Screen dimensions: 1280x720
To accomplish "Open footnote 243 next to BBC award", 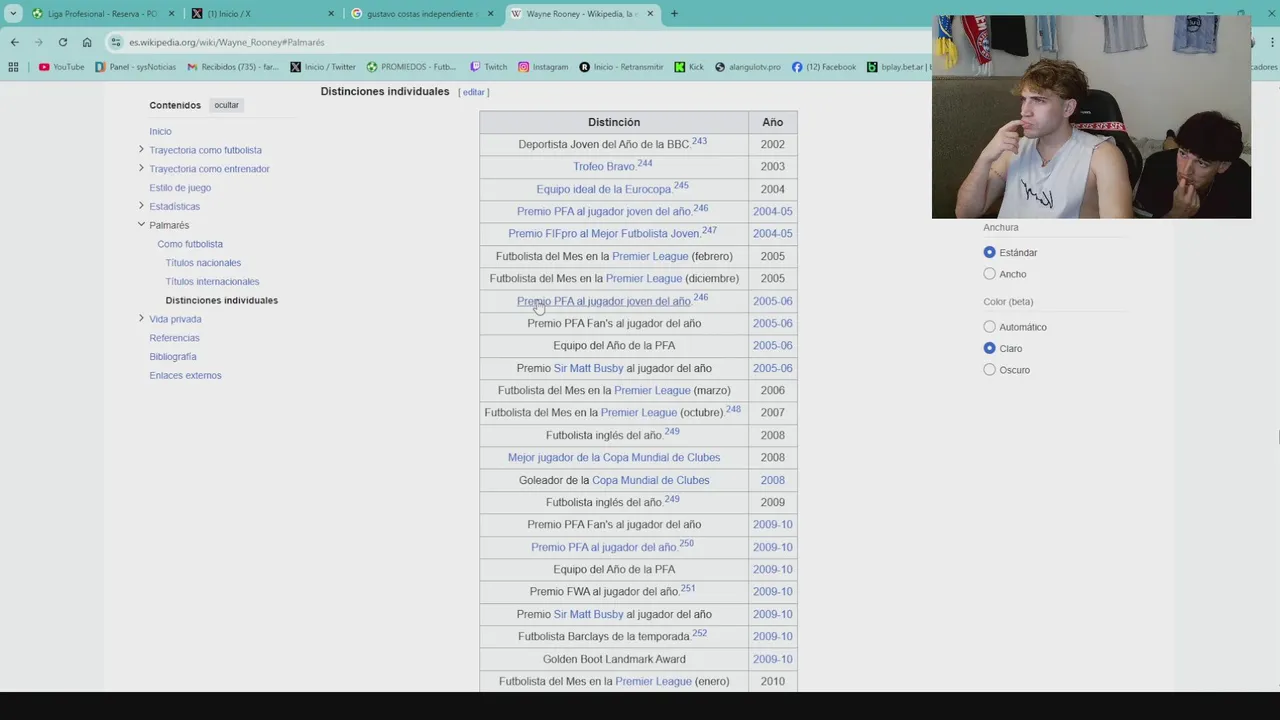I will (699, 141).
